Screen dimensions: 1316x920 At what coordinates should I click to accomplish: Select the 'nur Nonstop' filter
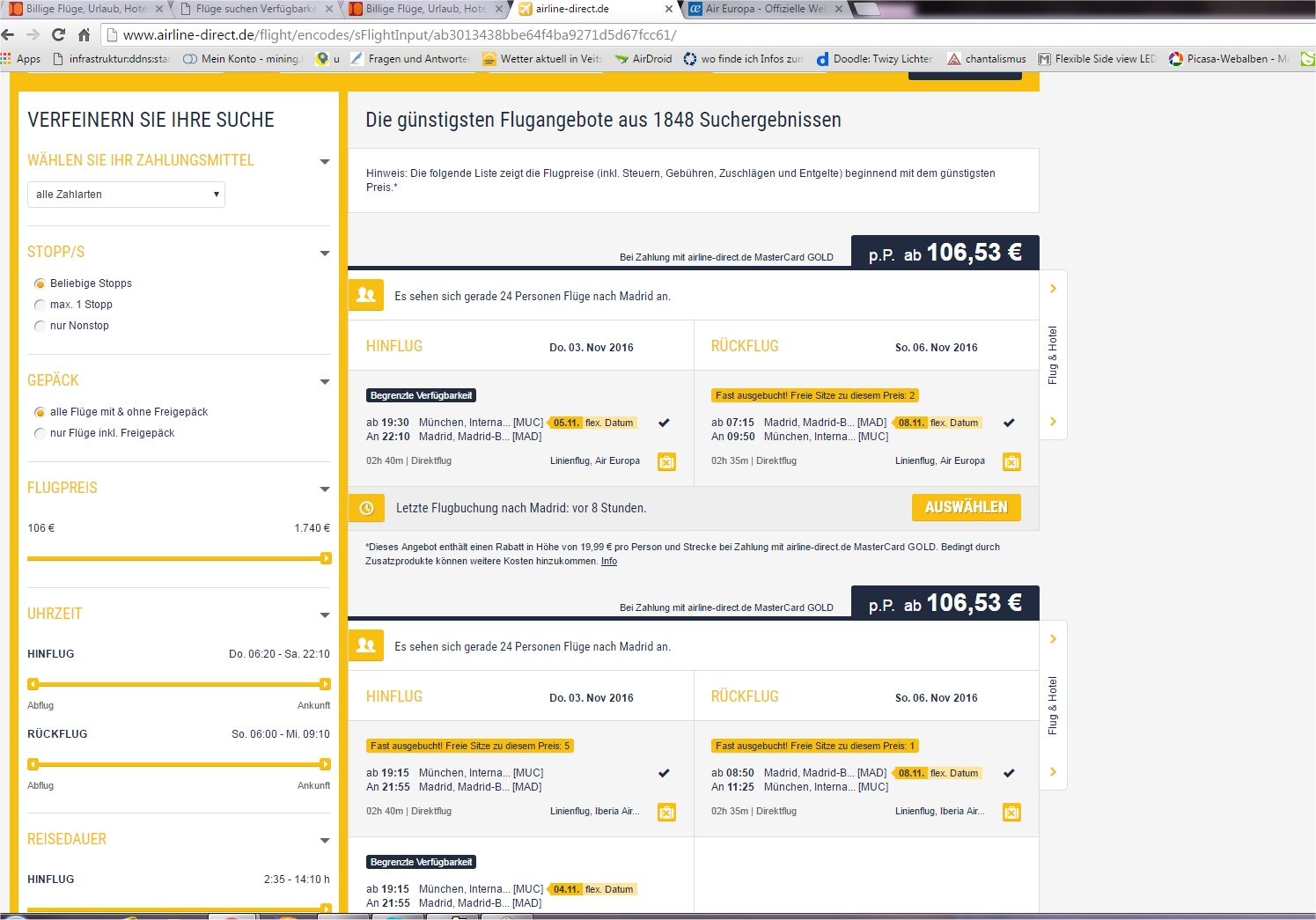(x=40, y=326)
